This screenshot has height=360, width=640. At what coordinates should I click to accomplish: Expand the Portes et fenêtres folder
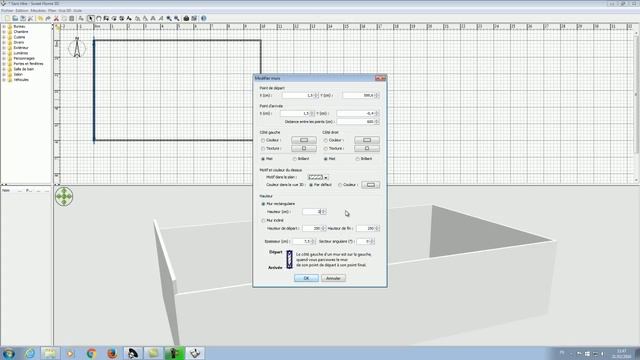coord(4,64)
